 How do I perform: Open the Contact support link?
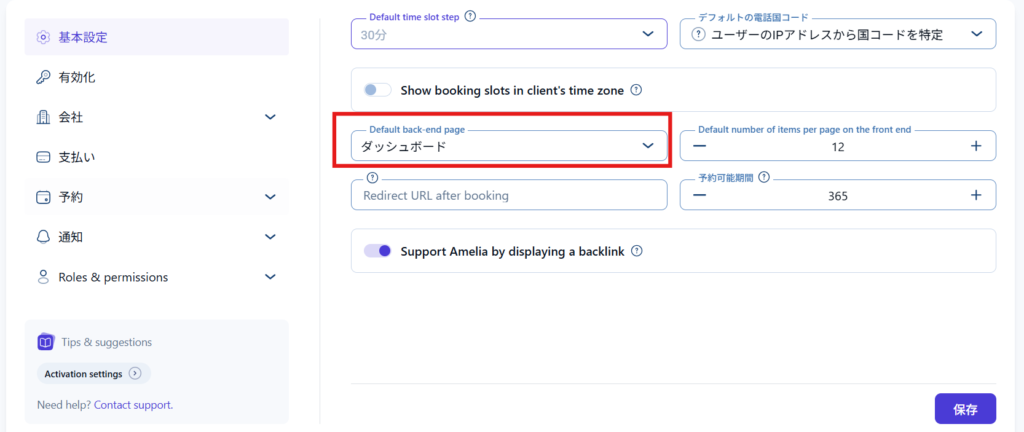pos(133,405)
